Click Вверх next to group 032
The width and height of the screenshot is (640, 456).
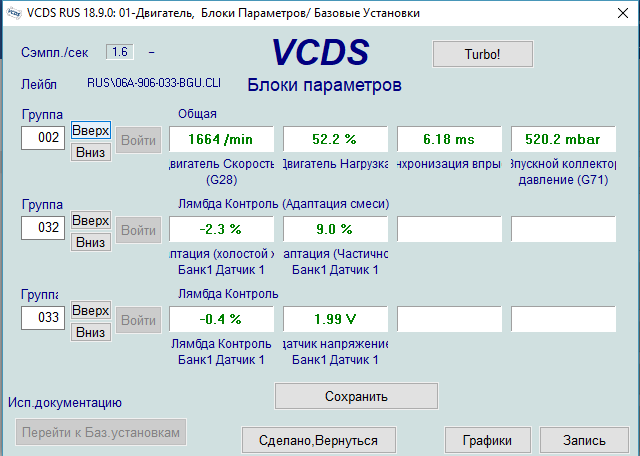[91, 220]
